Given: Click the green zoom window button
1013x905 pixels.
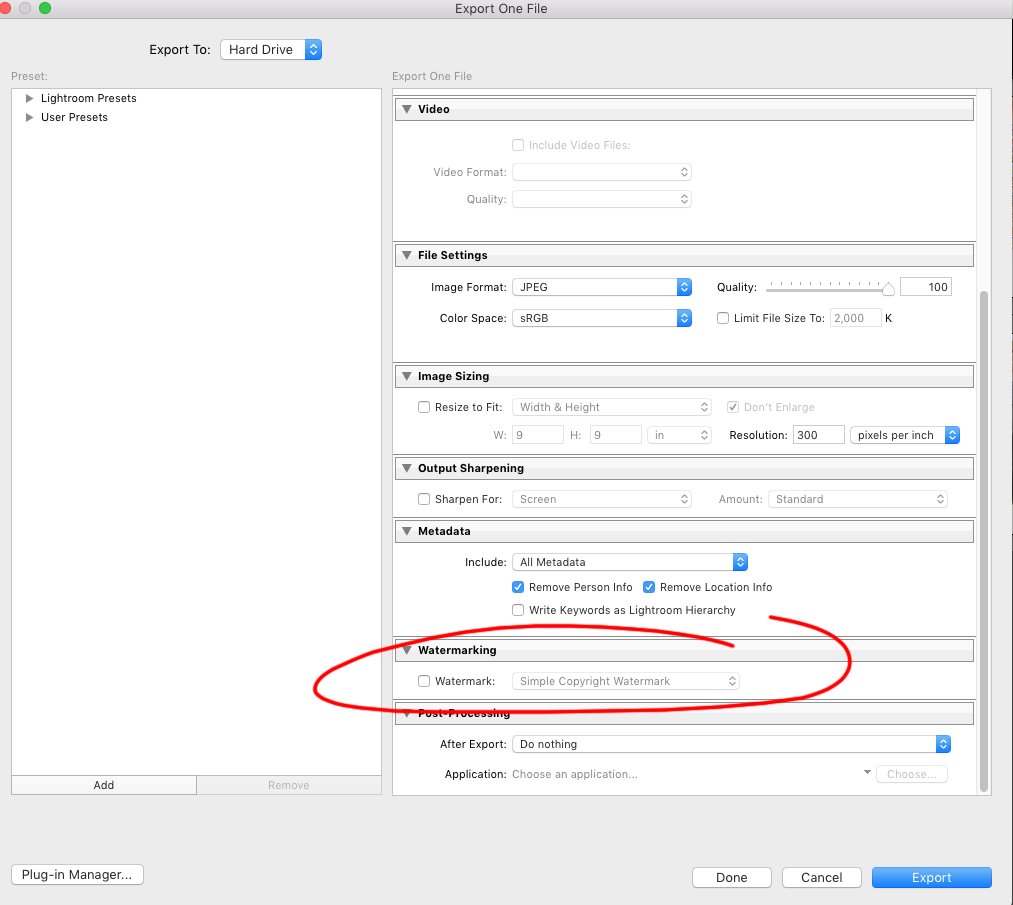Looking at the screenshot, I should pos(45,8).
